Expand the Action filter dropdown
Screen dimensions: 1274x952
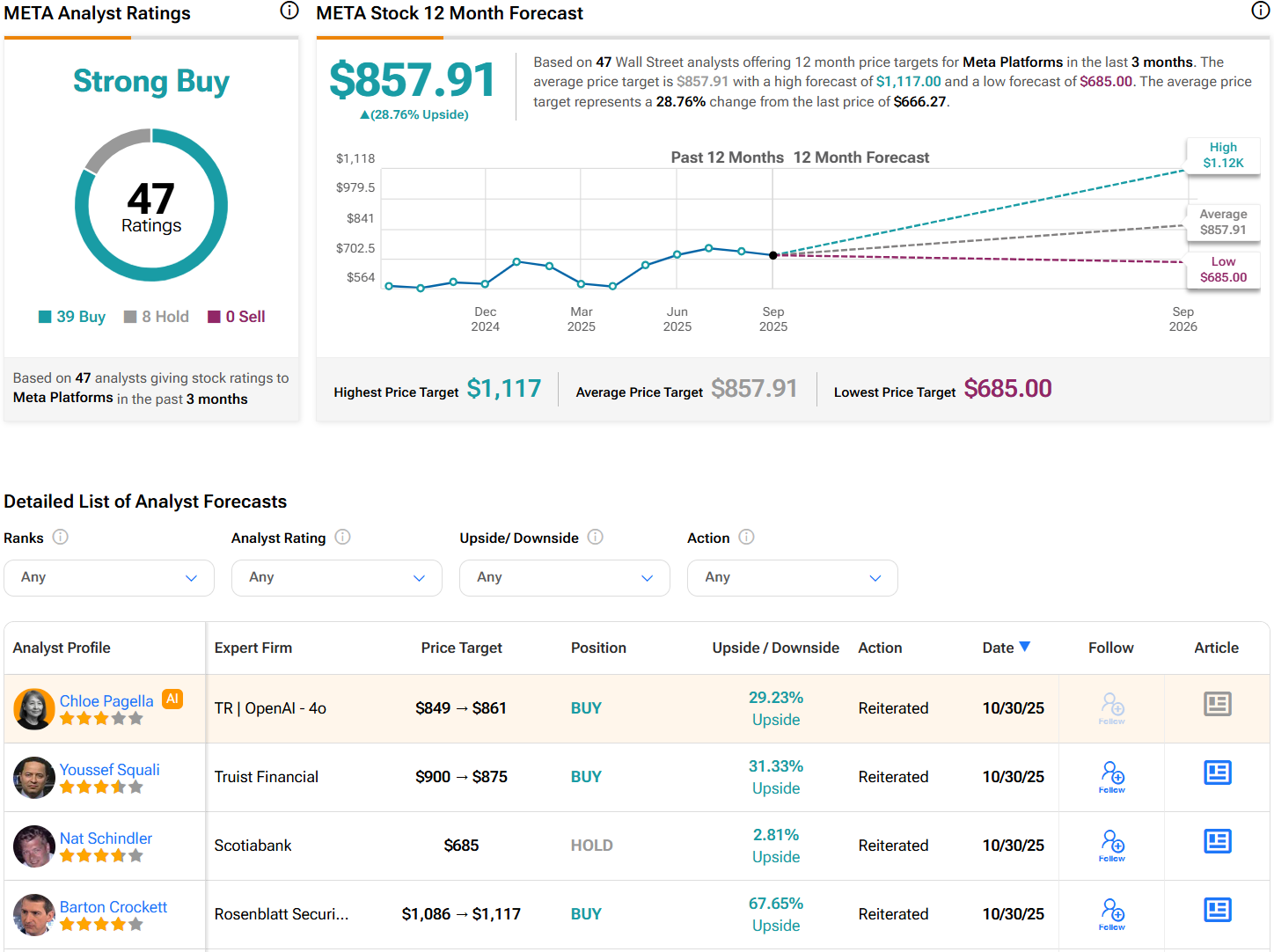792,578
